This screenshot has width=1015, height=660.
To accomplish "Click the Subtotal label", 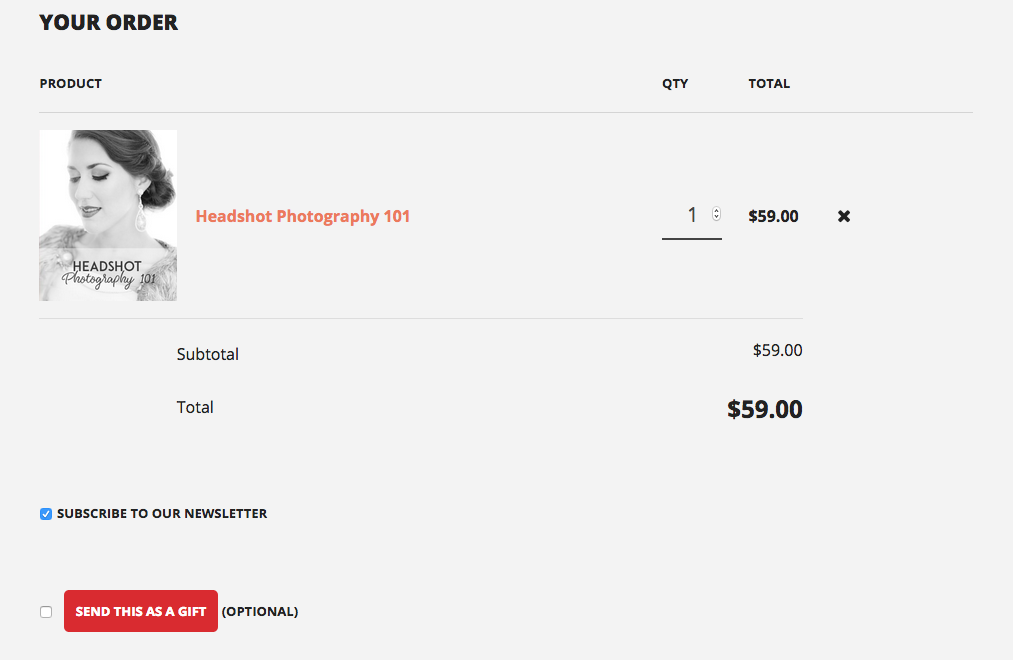I will 208,355.
